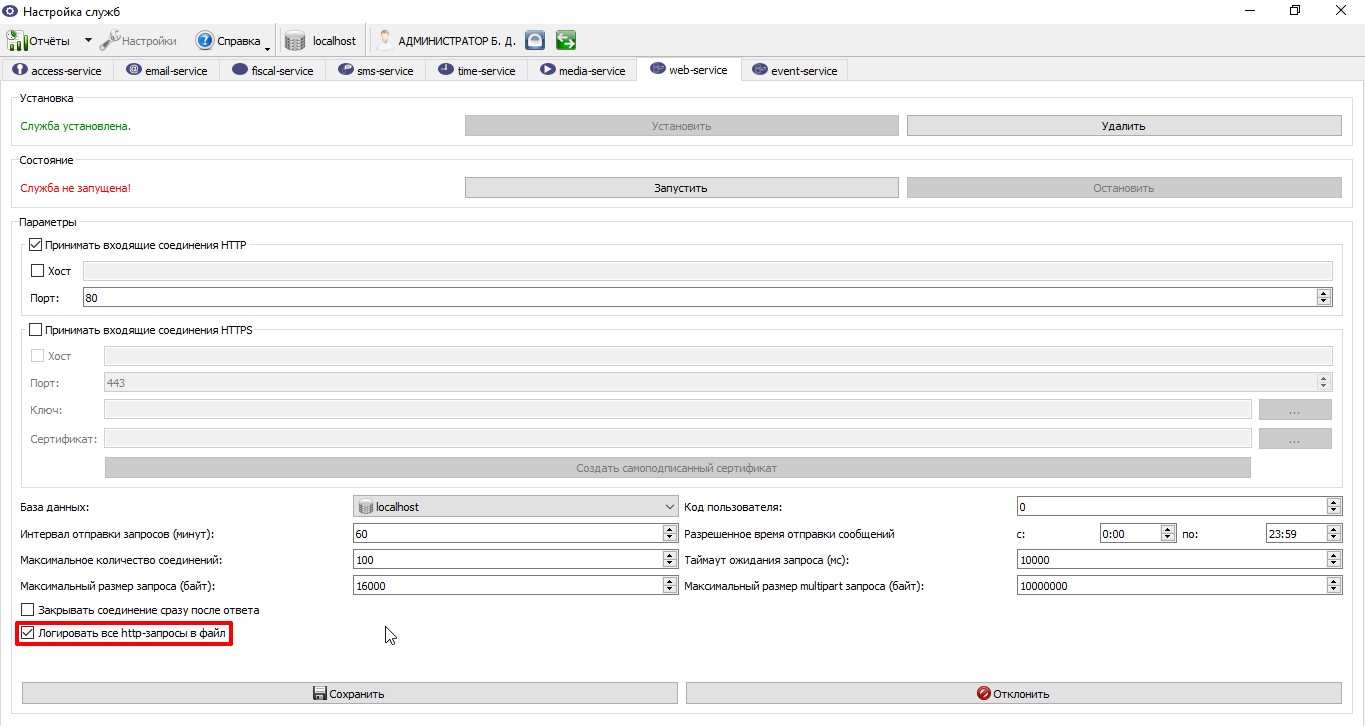Click the Запустить button
Image resolution: width=1365 pixels, height=726 pixels.
pos(681,187)
